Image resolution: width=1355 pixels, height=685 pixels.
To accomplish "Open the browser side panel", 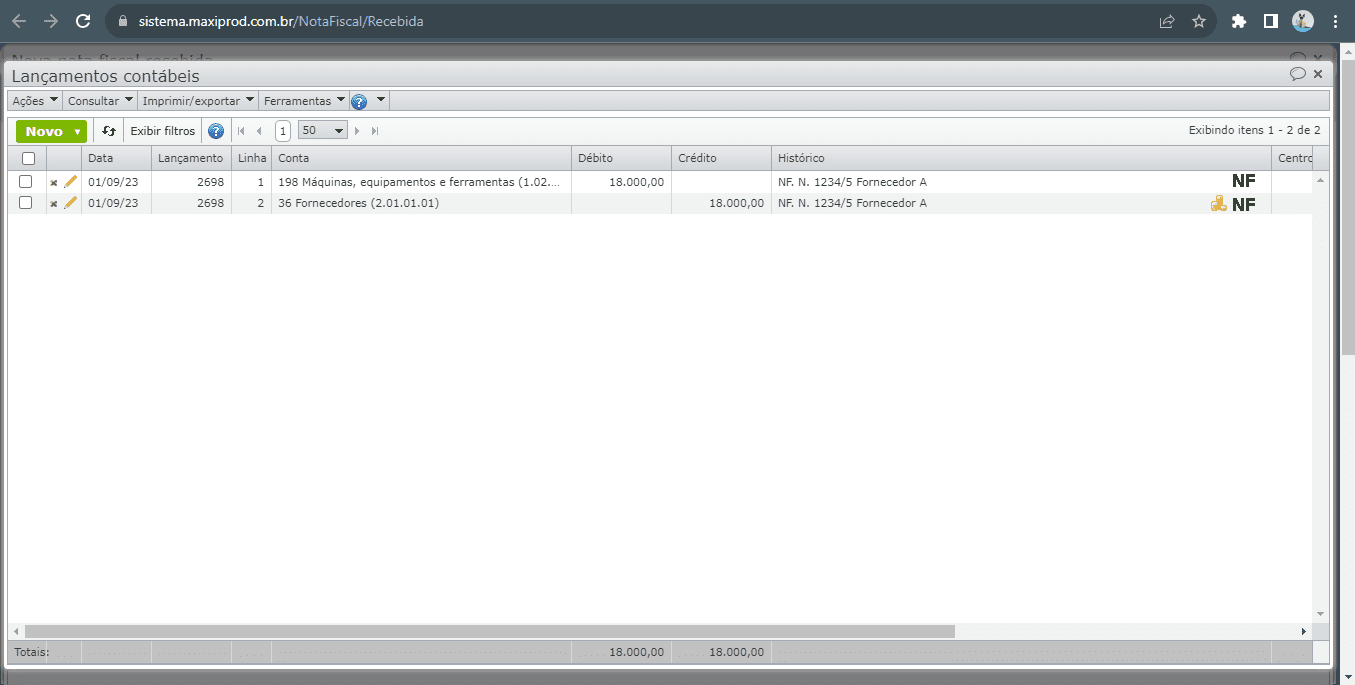I will coord(1270,21).
